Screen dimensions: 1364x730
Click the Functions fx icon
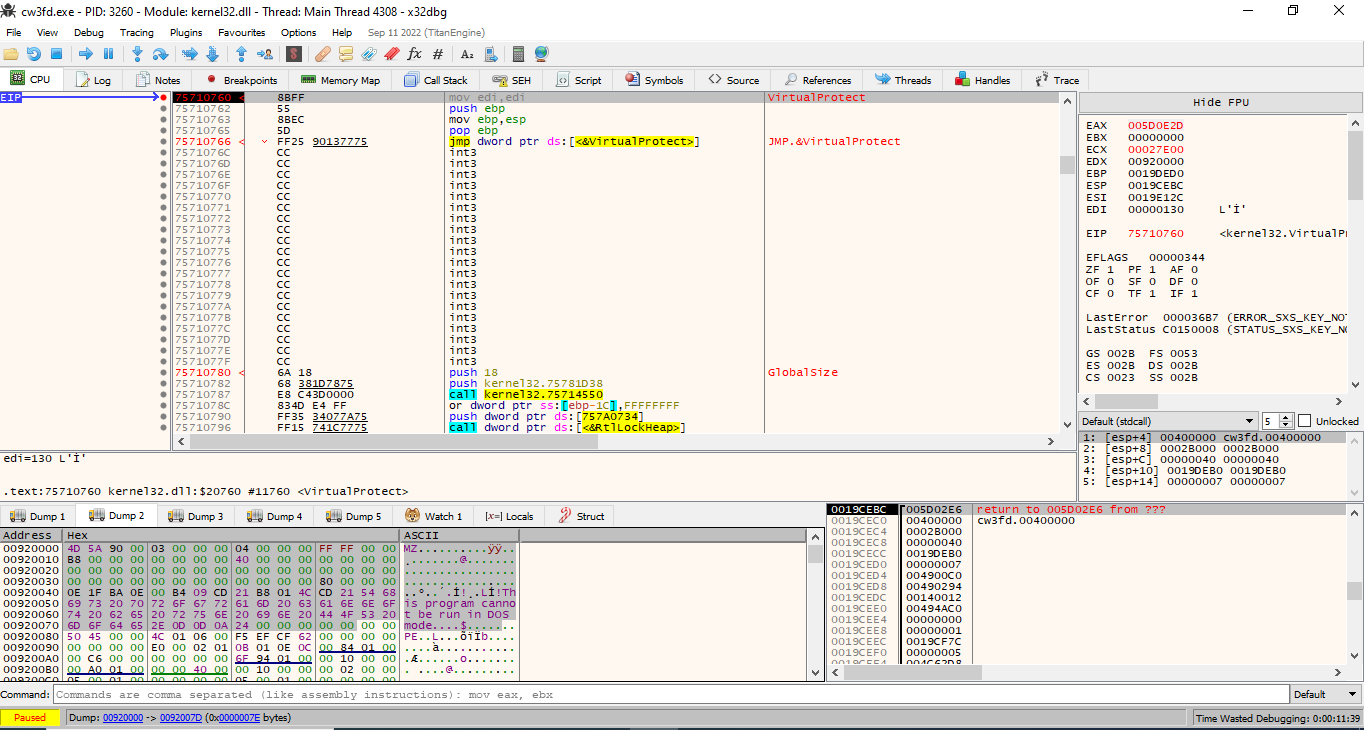414,54
